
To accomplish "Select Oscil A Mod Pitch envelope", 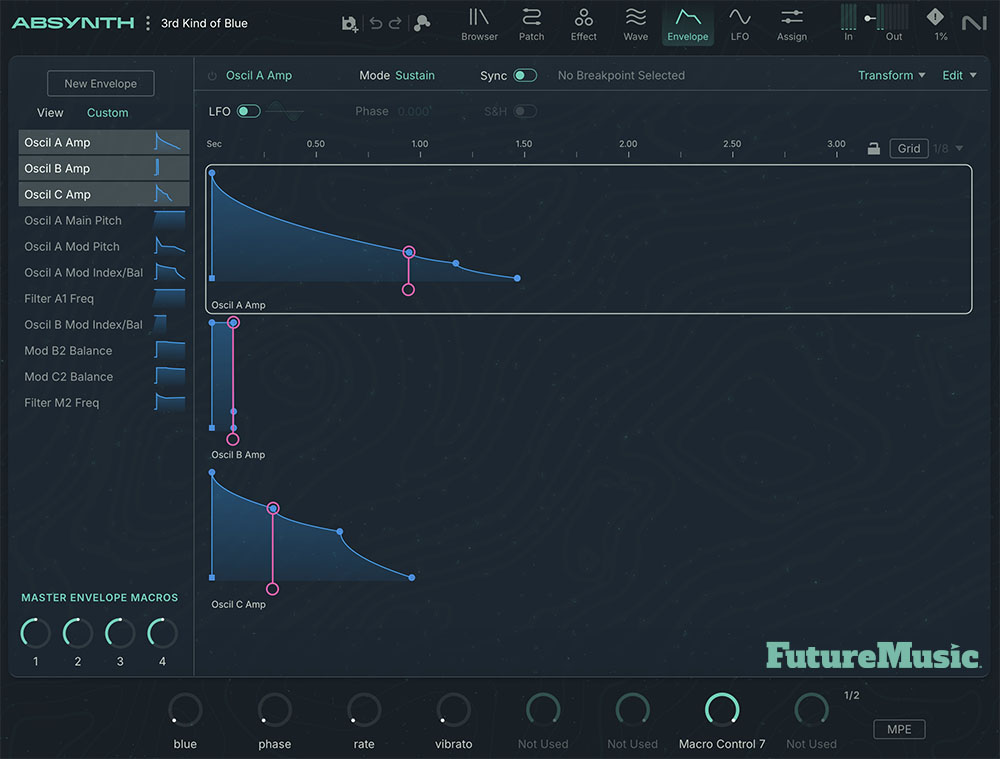I will click(x=104, y=247).
